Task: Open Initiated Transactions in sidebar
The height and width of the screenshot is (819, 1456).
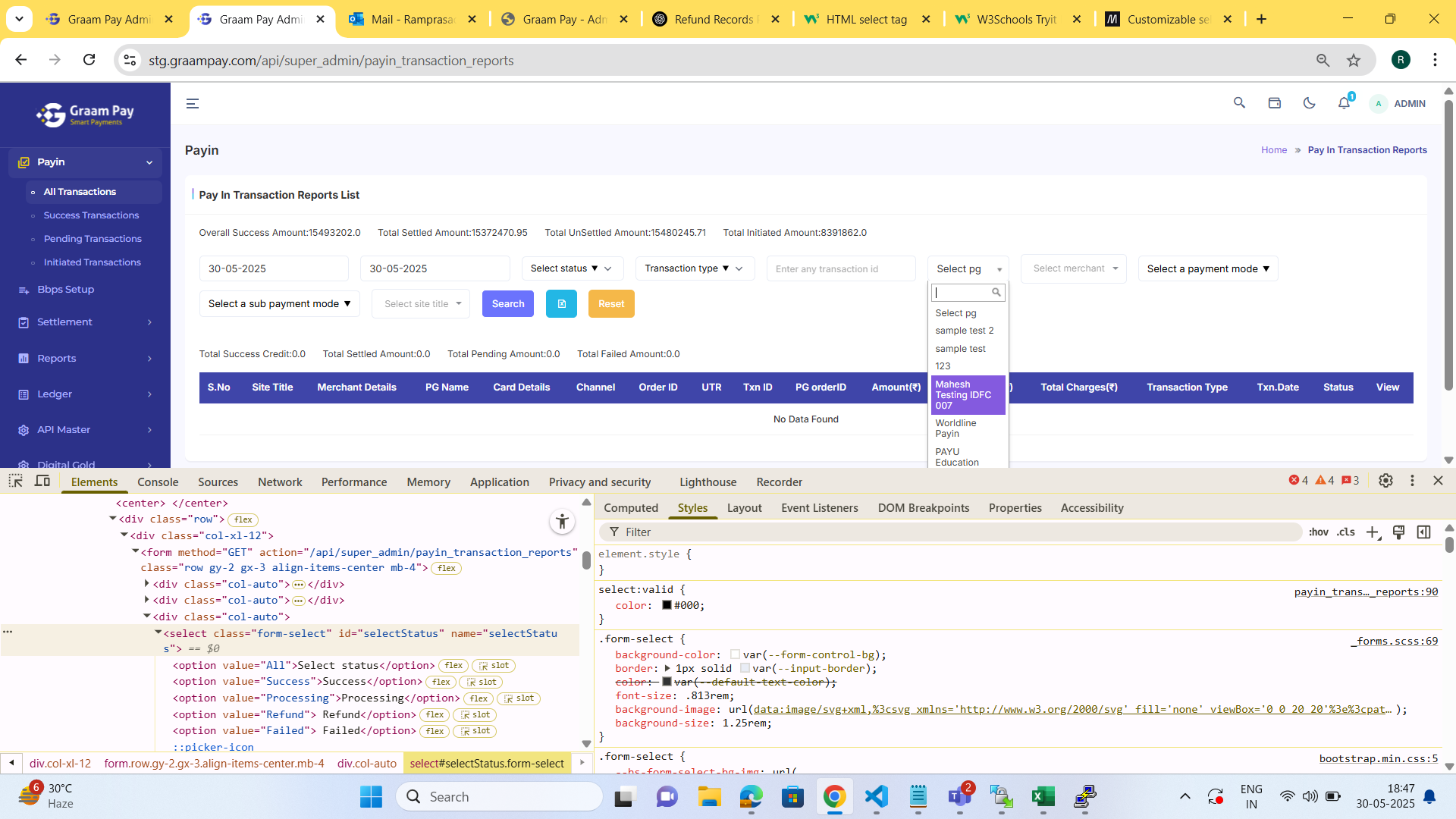Action: (92, 262)
